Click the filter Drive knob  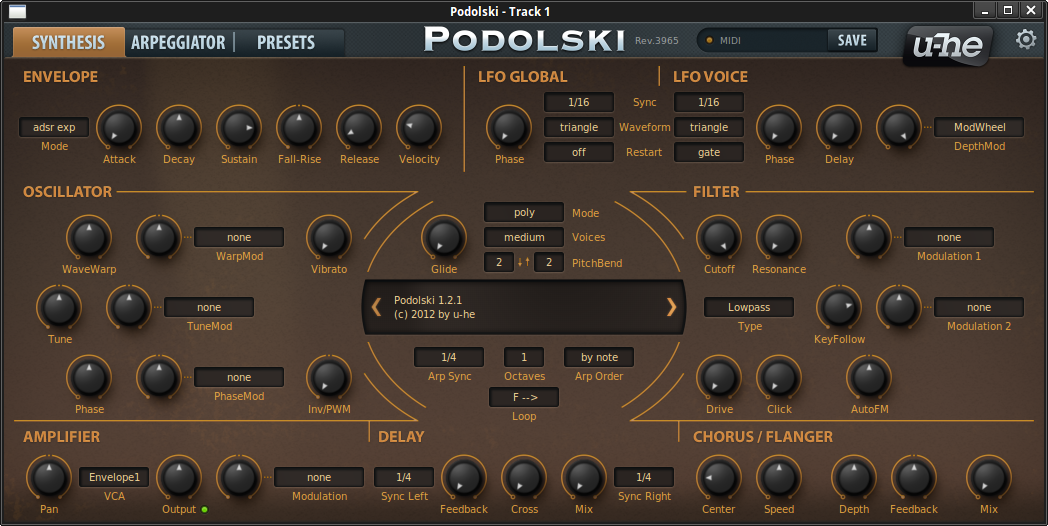(719, 378)
